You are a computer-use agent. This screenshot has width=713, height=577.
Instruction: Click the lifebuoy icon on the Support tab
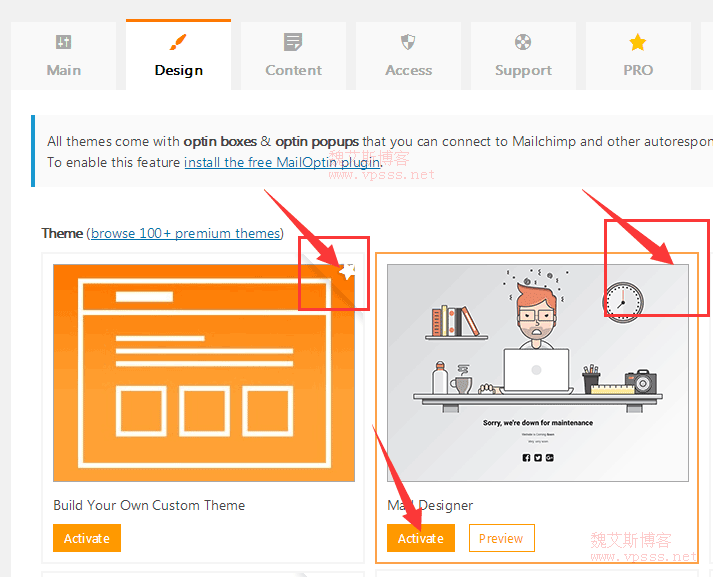523,42
